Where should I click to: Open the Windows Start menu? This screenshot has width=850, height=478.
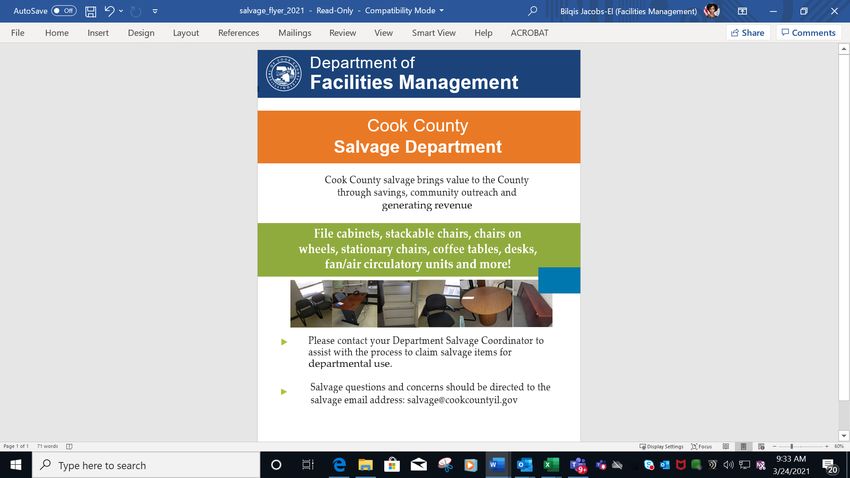16,465
